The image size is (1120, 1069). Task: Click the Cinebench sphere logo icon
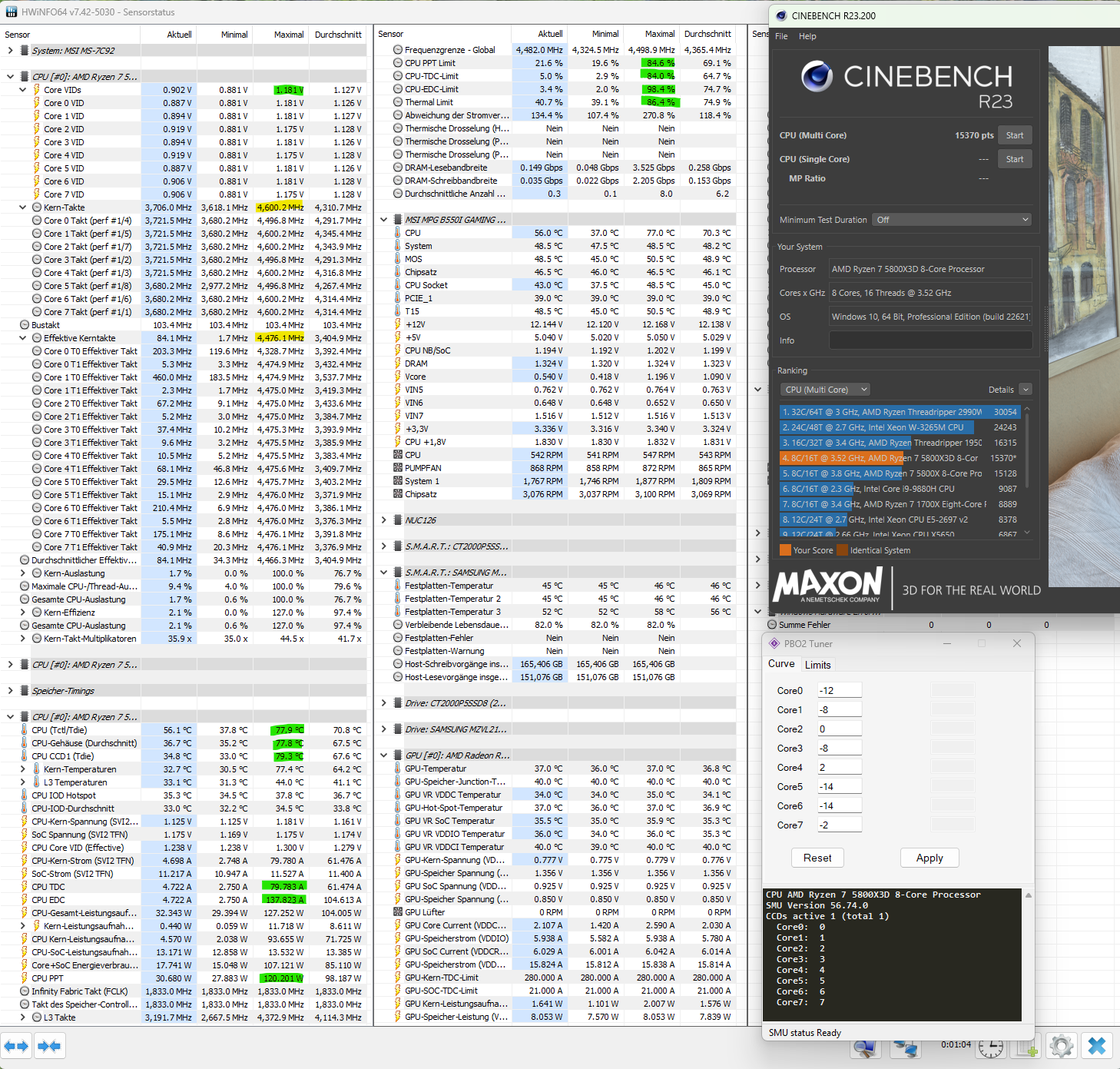pyautogui.click(x=817, y=77)
